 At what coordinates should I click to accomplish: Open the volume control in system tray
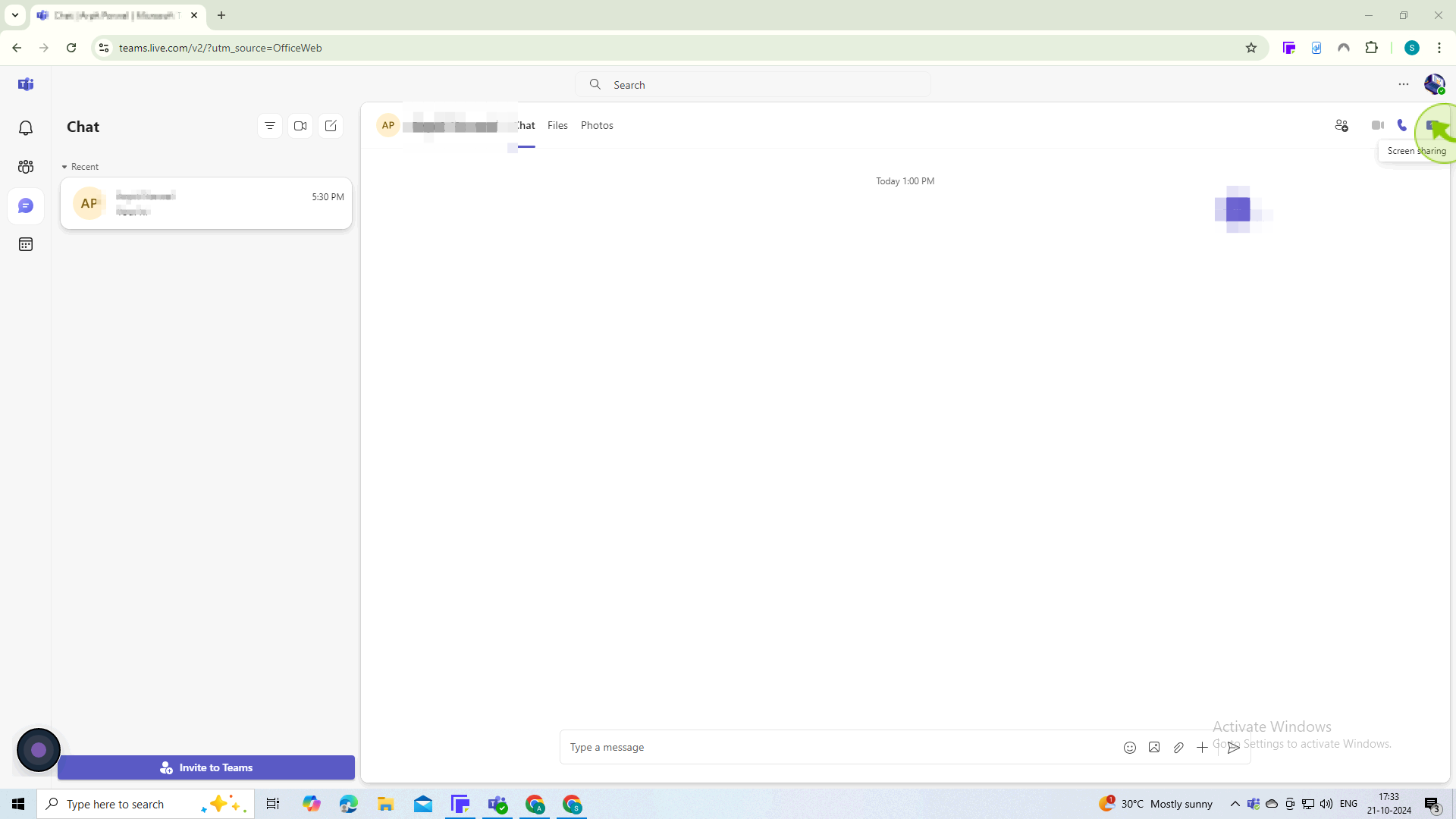click(1326, 804)
